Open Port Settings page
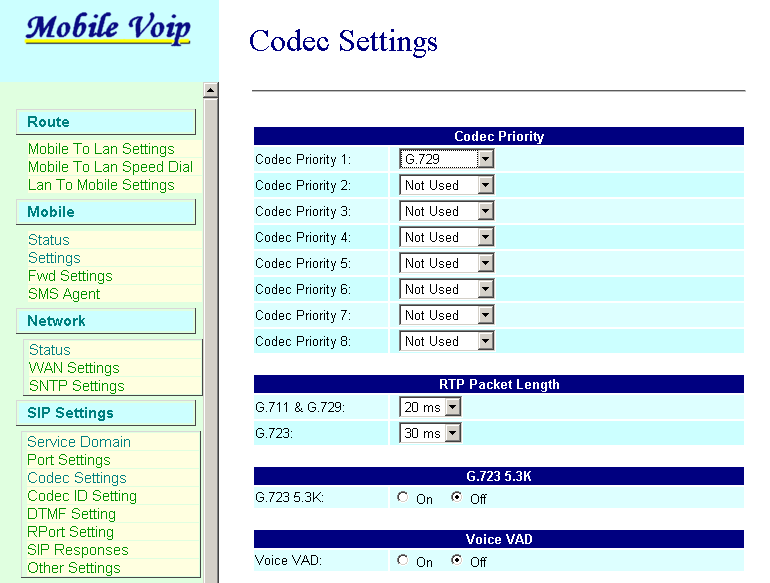Screen dimensions: 770x583 tap(69, 460)
